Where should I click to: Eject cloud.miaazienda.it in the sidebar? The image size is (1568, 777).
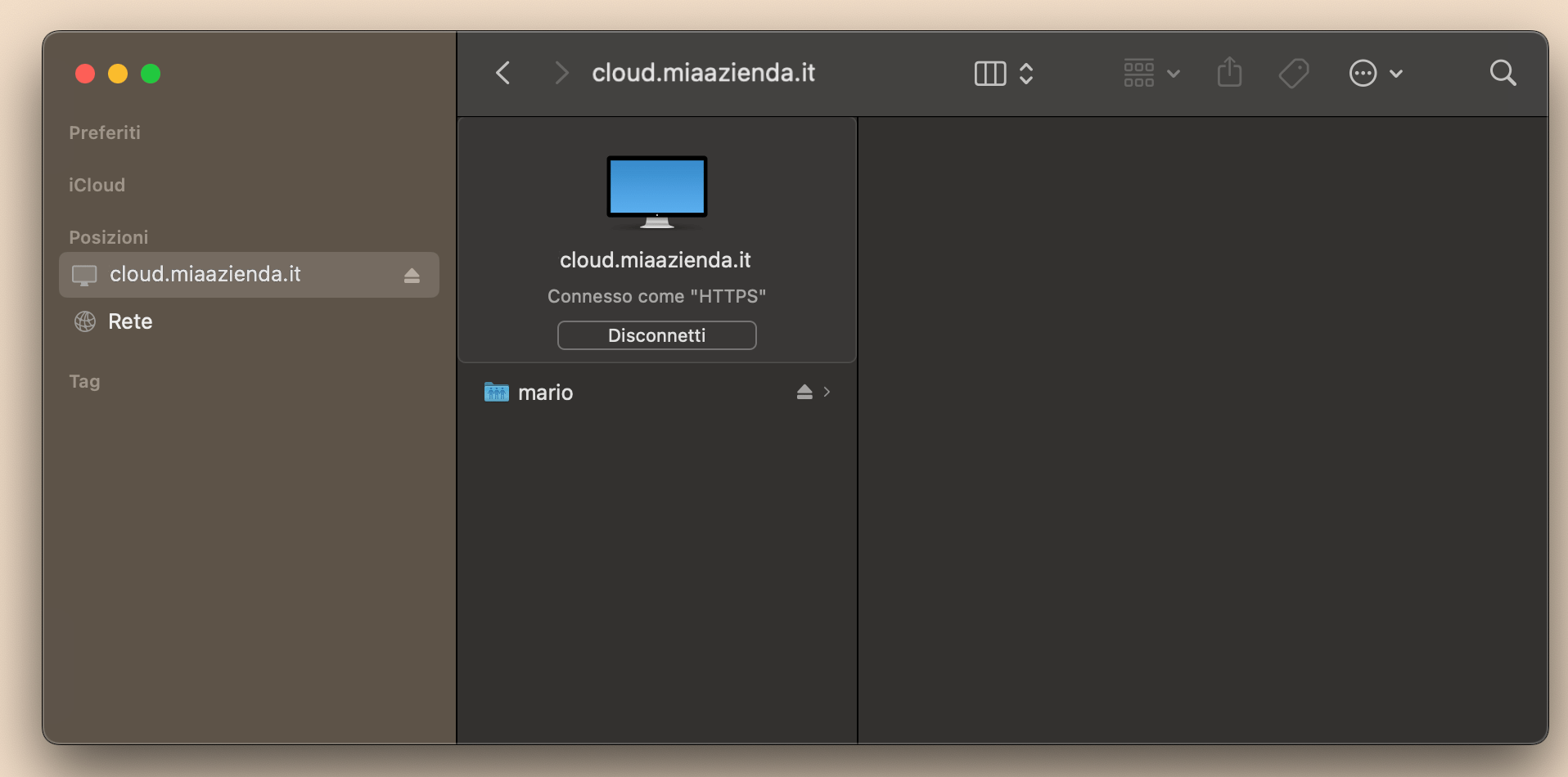(x=412, y=276)
